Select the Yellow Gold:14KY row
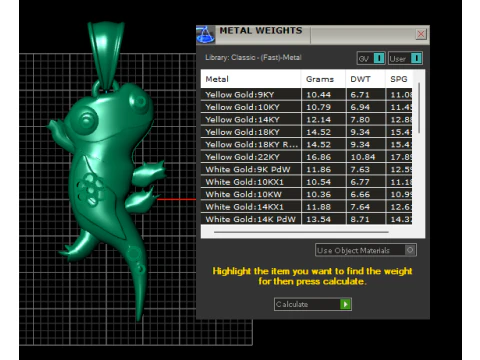The width and height of the screenshot is (480, 360). tap(306, 120)
